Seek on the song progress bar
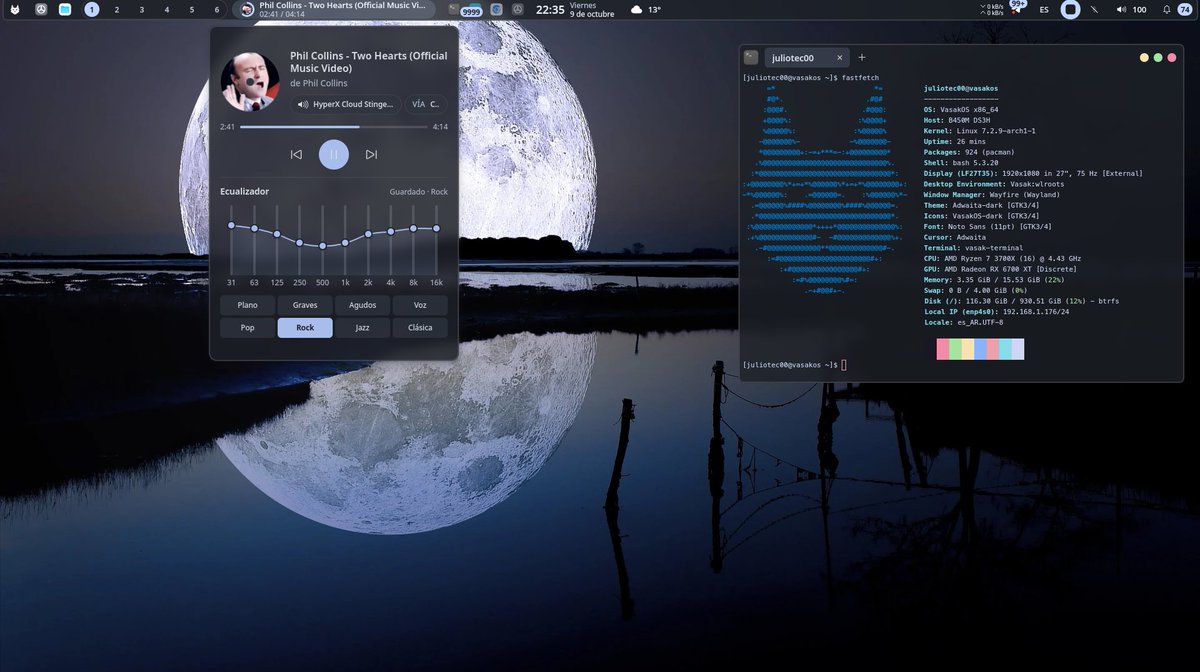1200x672 pixels. click(x=334, y=127)
